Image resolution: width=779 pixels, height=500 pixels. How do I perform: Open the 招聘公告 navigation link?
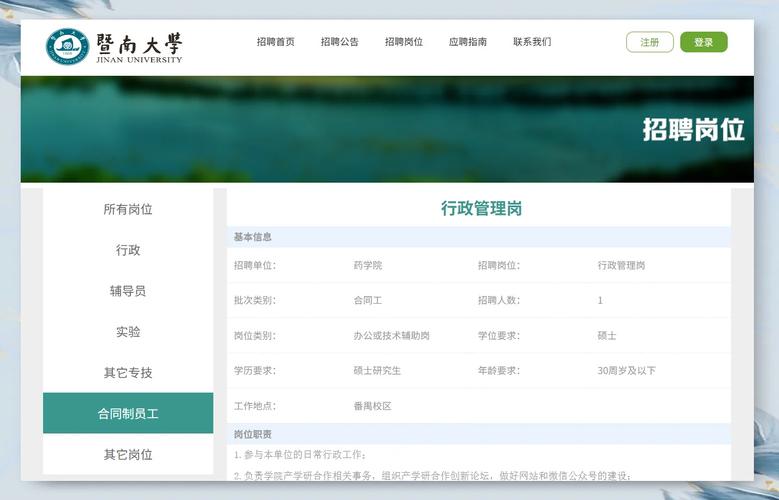pos(340,42)
